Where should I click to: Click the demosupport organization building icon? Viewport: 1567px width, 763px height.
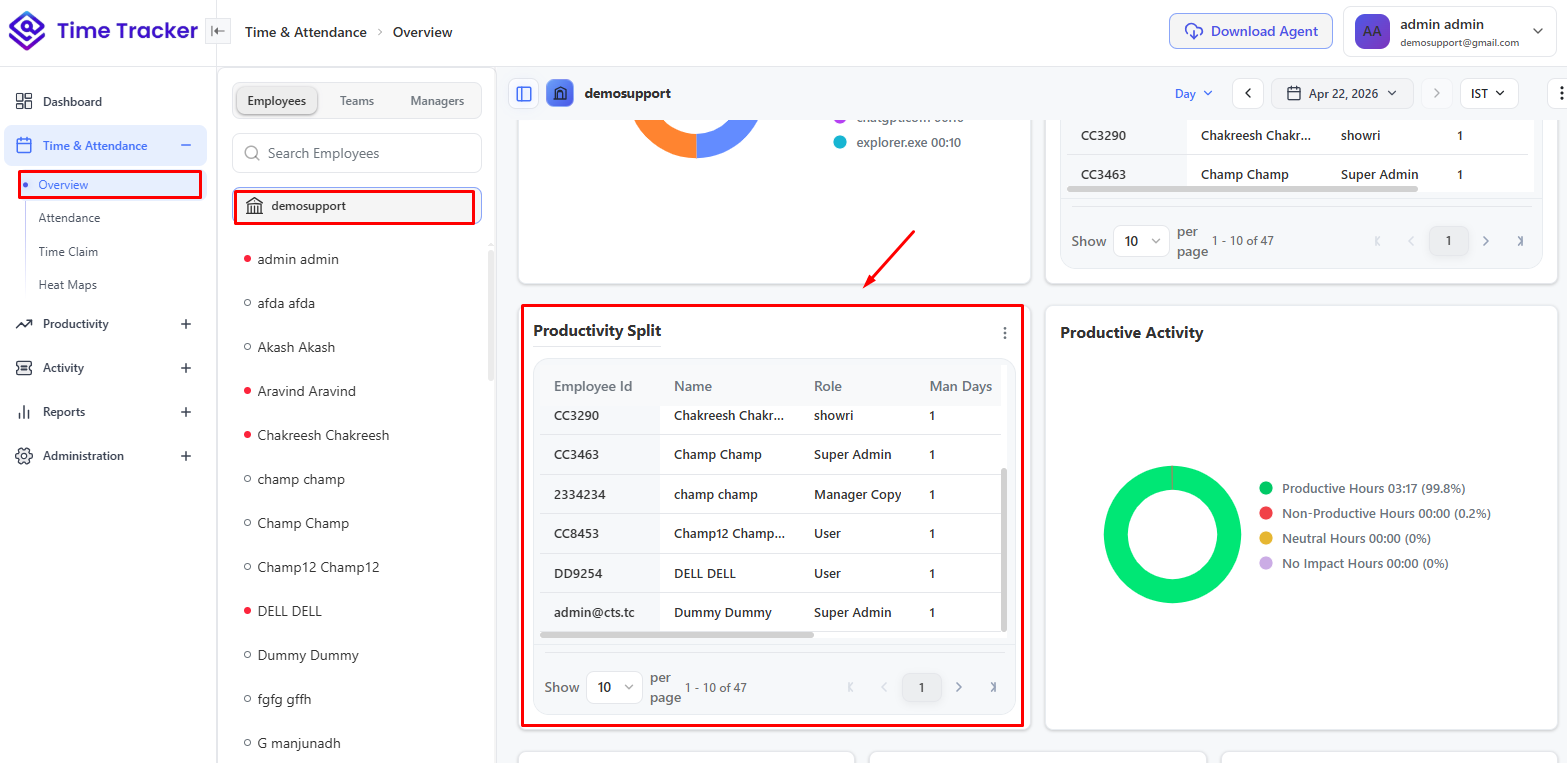[x=560, y=93]
